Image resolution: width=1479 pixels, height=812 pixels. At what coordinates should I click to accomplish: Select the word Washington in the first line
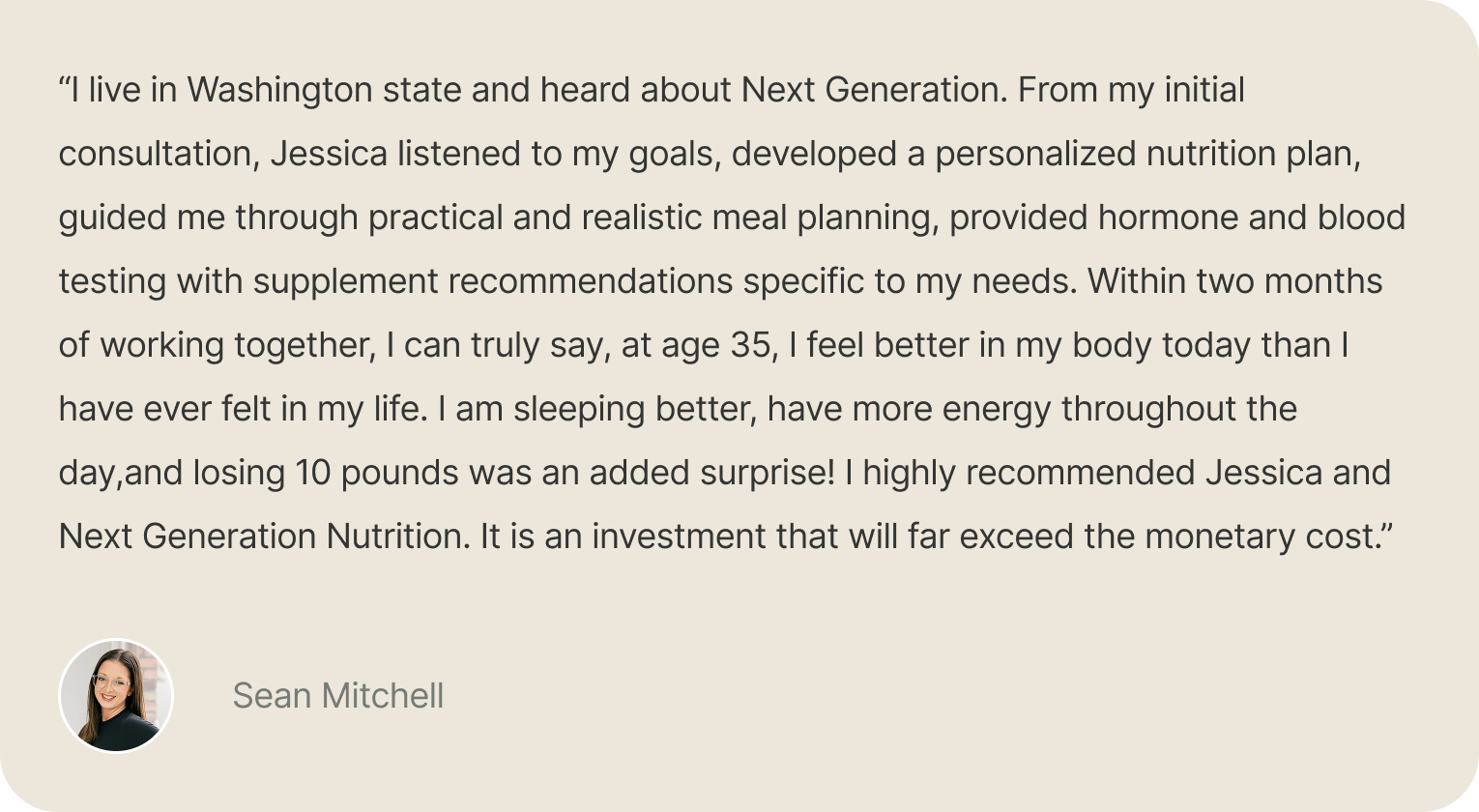(280, 90)
